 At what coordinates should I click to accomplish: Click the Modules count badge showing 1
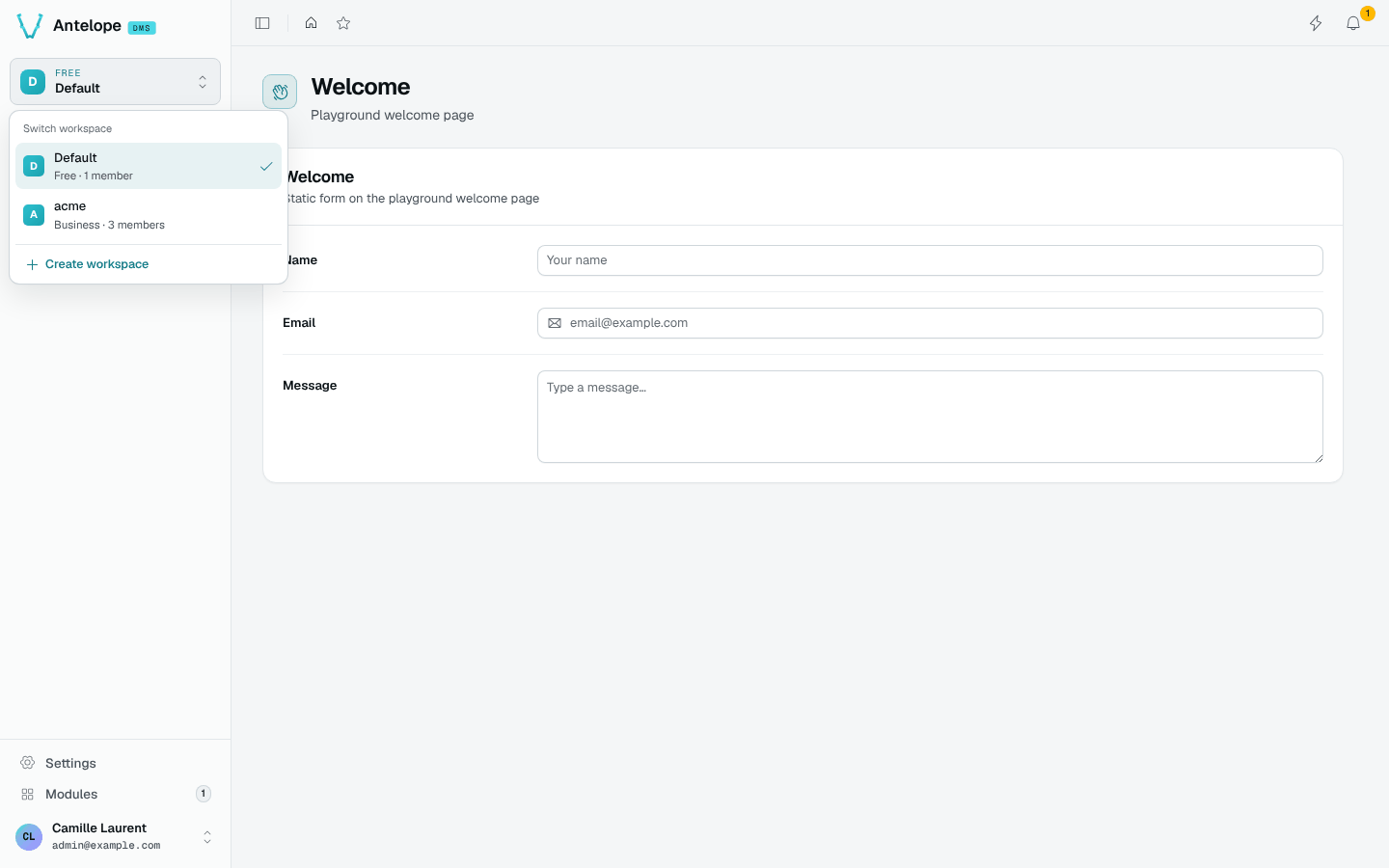204,794
